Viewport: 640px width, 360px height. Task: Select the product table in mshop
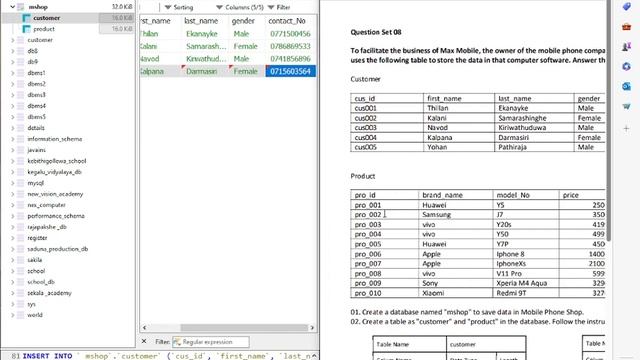point(44,29)
